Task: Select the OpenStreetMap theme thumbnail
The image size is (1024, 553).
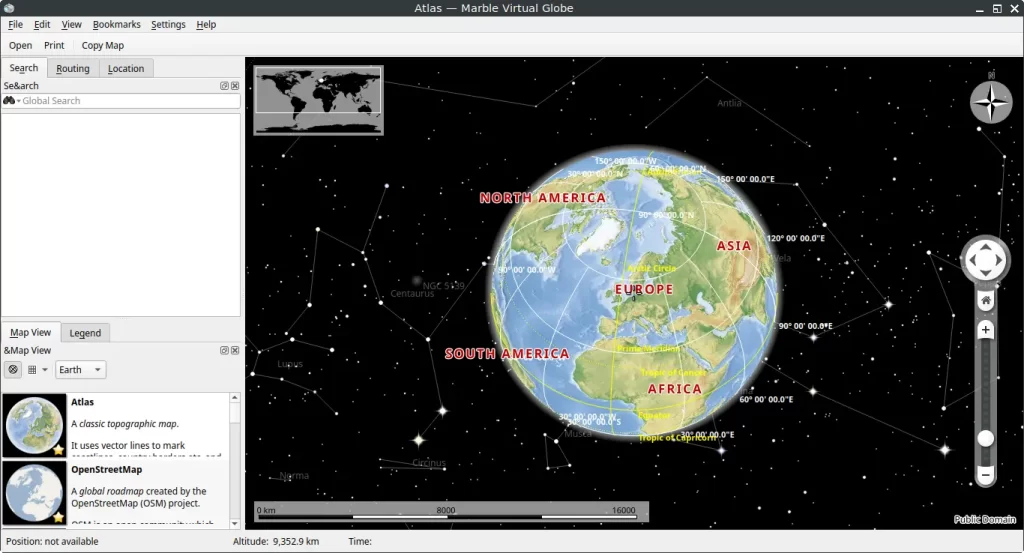Action: (34, 493)
